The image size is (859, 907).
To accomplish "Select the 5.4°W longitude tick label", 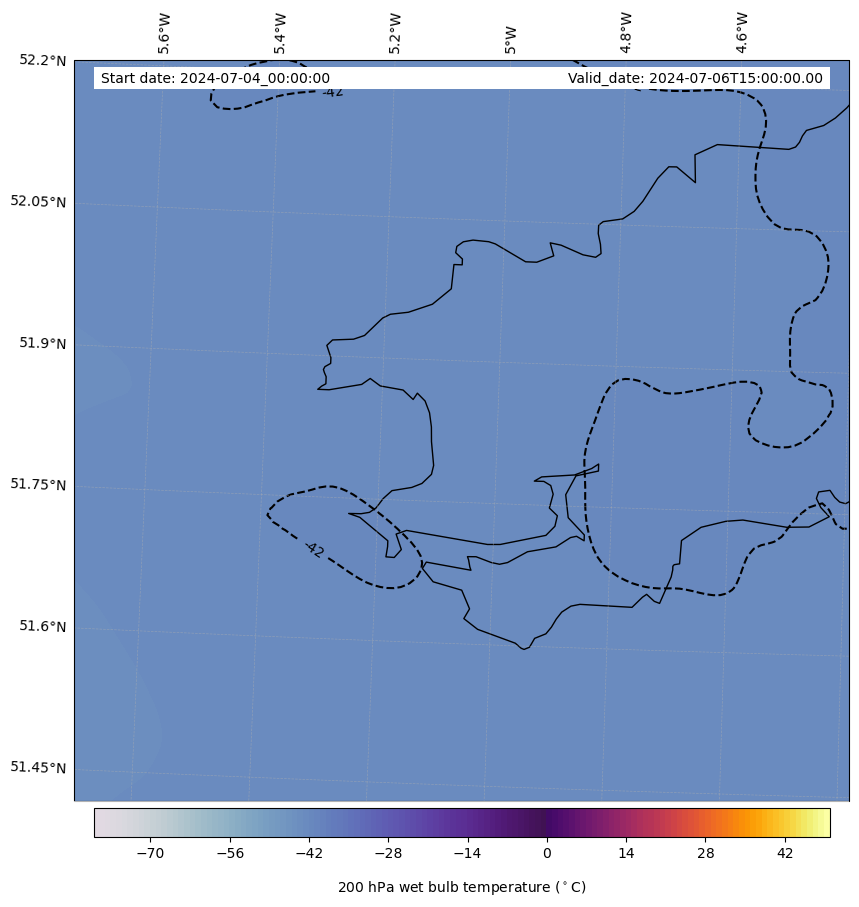I will click(x=280, y=33).
